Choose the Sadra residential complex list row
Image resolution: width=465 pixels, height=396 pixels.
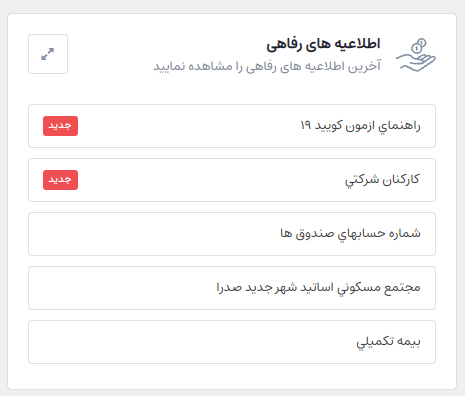coord(232,288)
